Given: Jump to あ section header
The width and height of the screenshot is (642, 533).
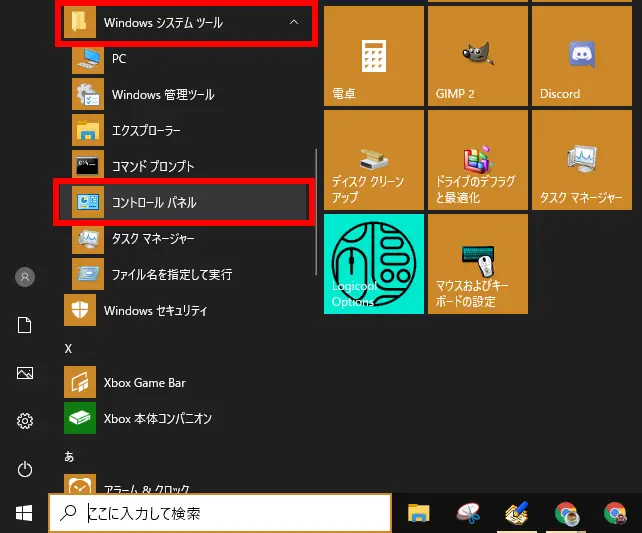Looking at the screenshot, I should tap(69, 456).
